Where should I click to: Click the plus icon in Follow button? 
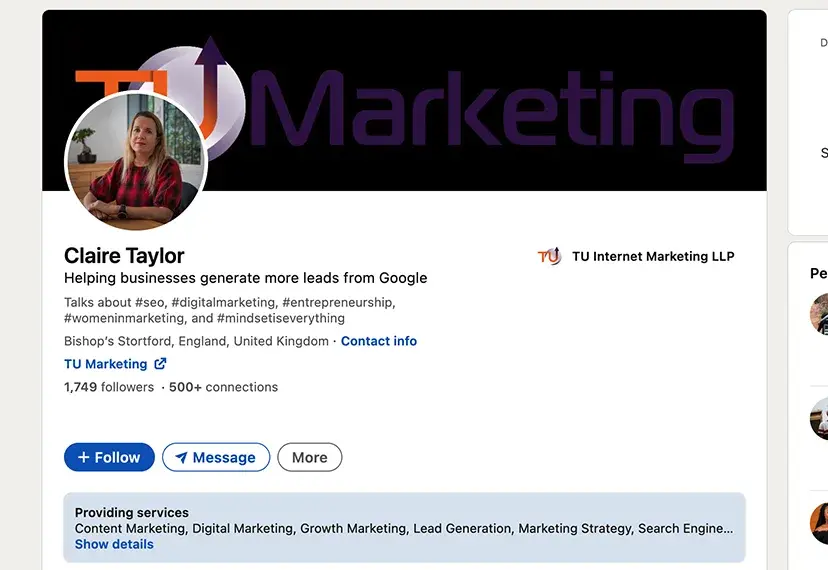[x=83, y=457]
